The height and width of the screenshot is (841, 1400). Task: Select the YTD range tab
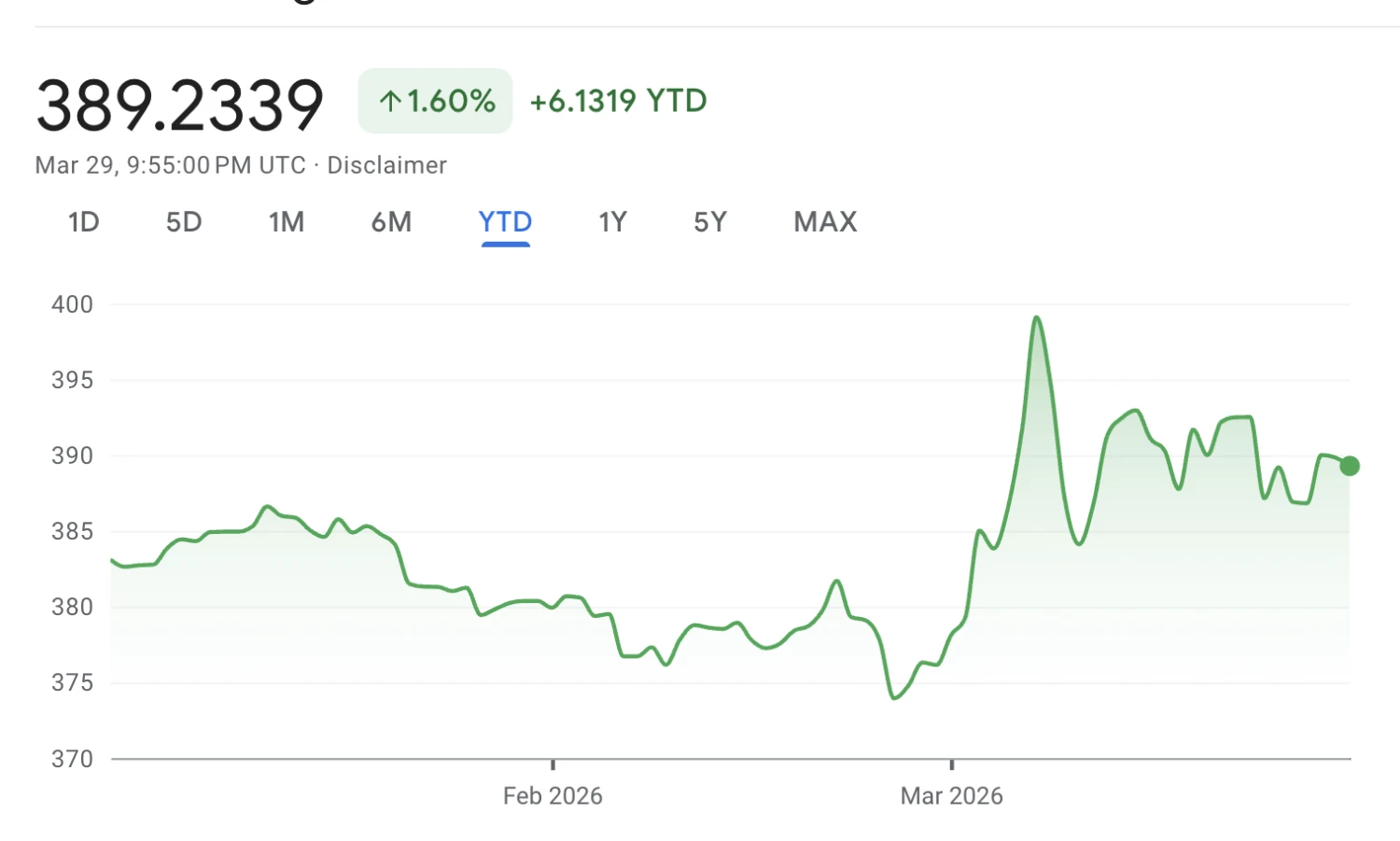(505, 222)
